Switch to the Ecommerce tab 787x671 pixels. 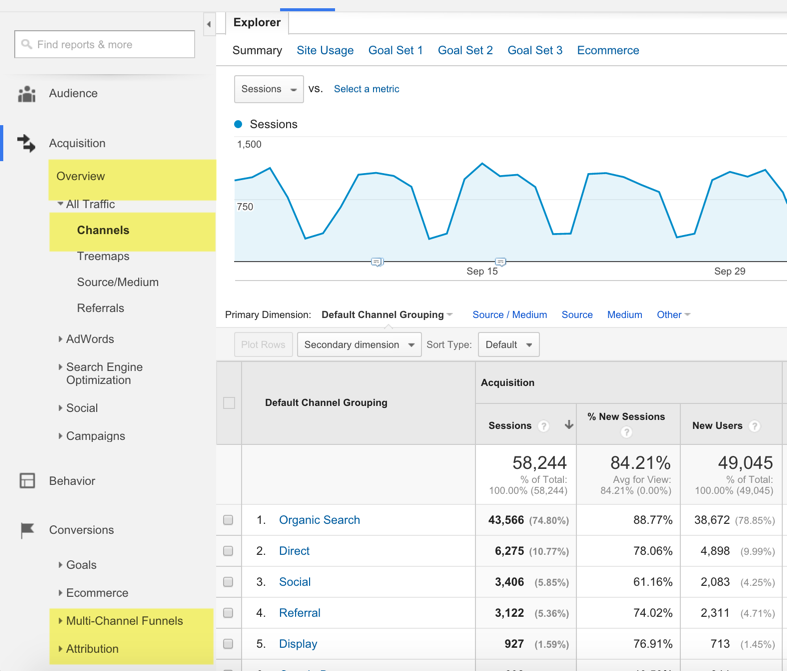click(608, 50)
